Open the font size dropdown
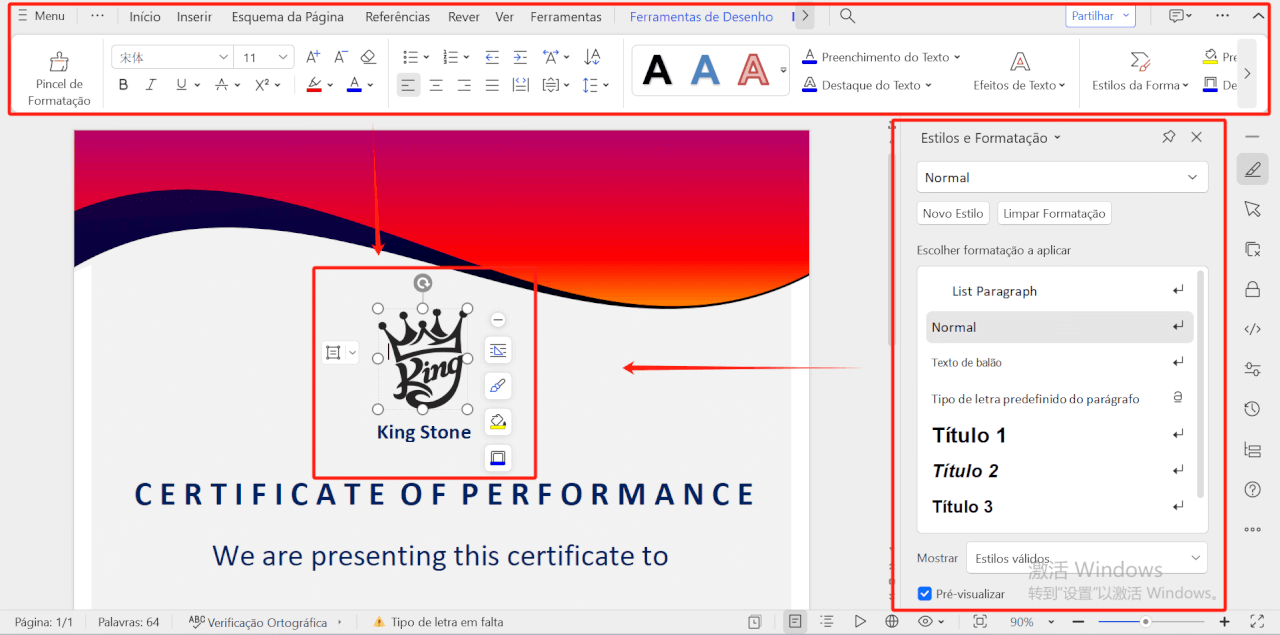The image size is (1280, 635). (x=283, y=57)
